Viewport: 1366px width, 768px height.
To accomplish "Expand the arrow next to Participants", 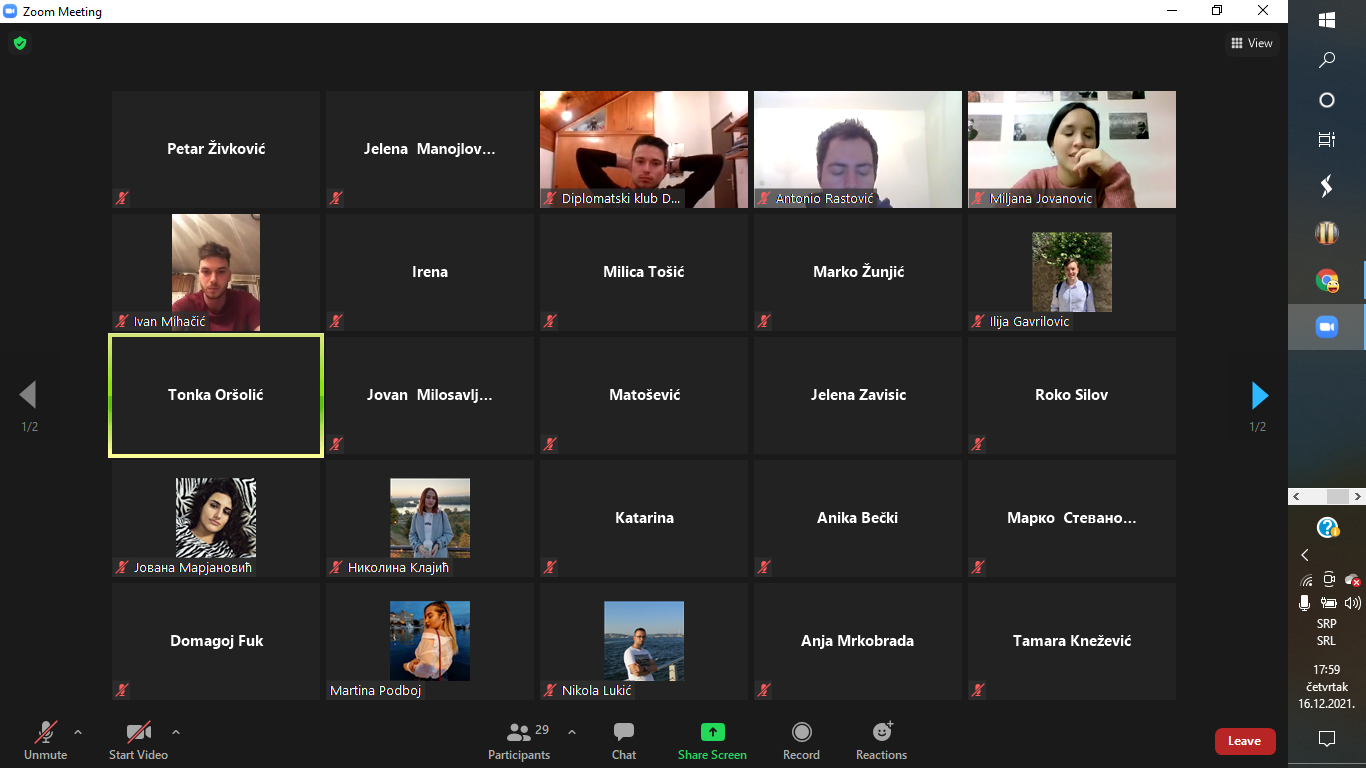I will 572,732.
